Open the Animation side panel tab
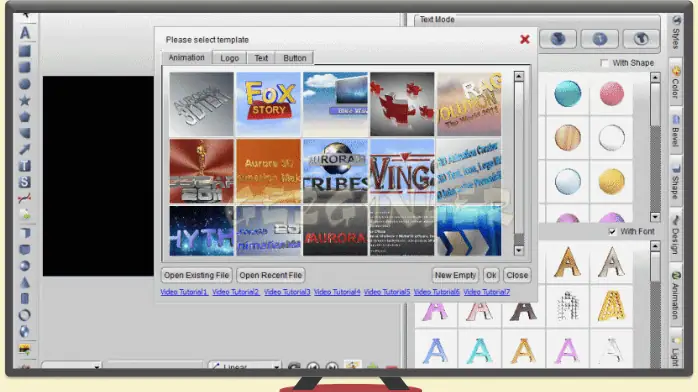This screenshot has width=698, height=392. (x=676, y=294)
